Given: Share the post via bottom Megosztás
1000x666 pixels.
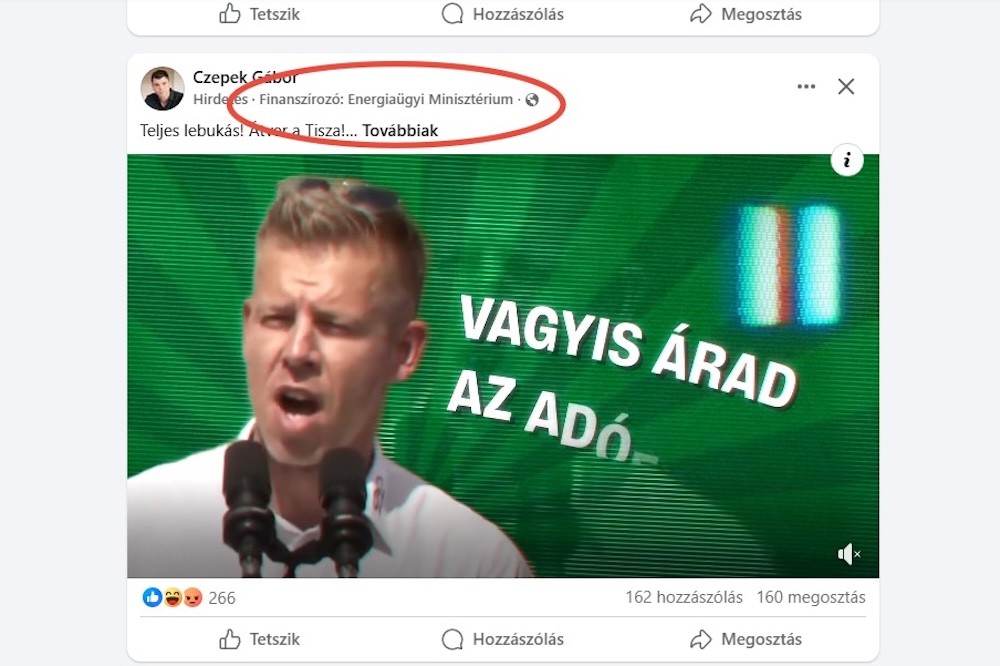Looking at the screenshot, I should tap(746, 639).
